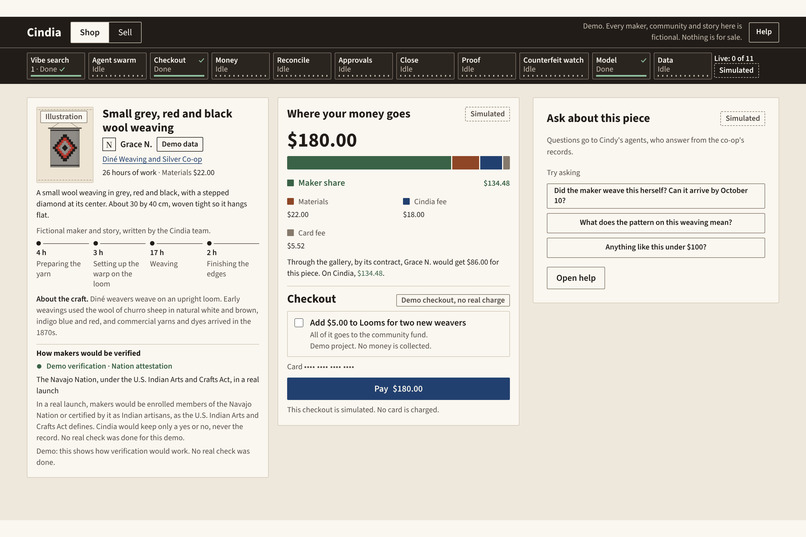Click the Card fee legend swatch

click(x=290, y=233)
